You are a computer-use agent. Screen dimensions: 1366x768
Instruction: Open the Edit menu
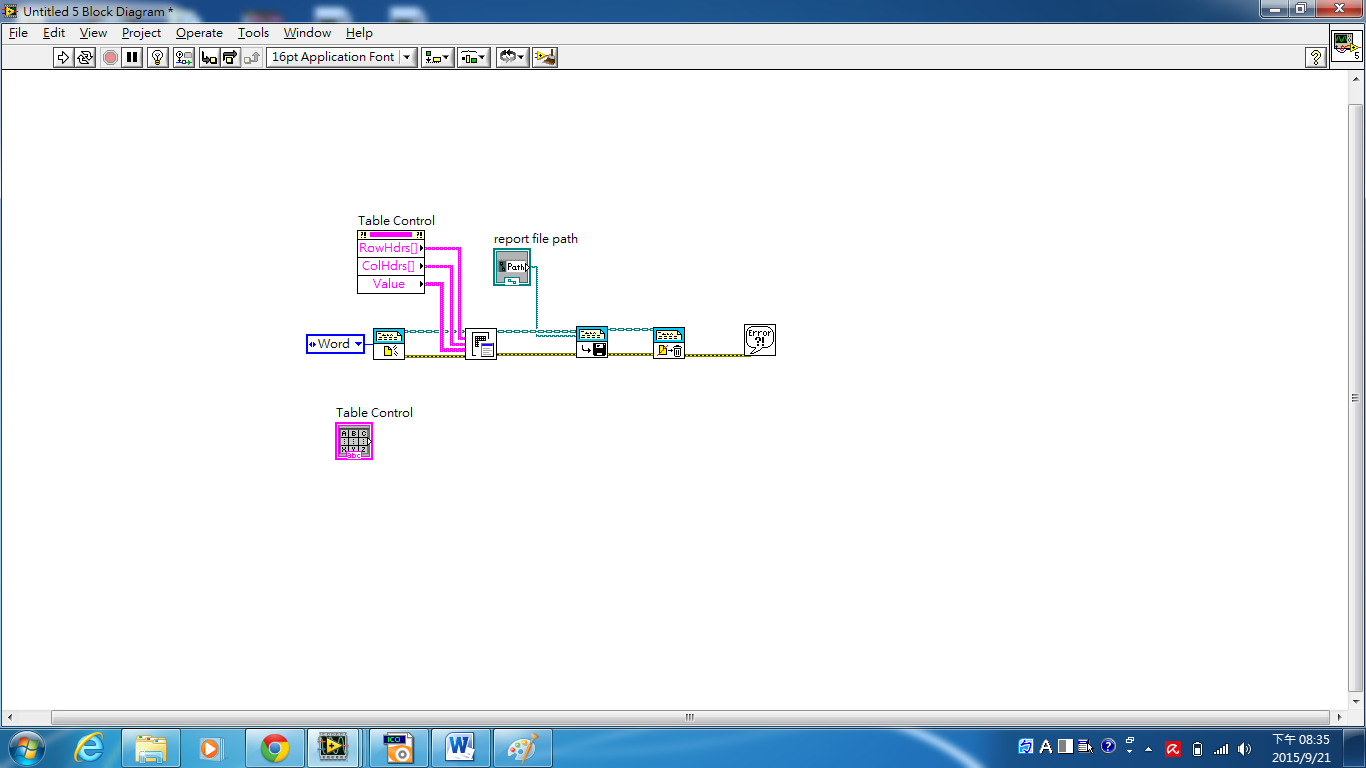(x=54, y=33)
